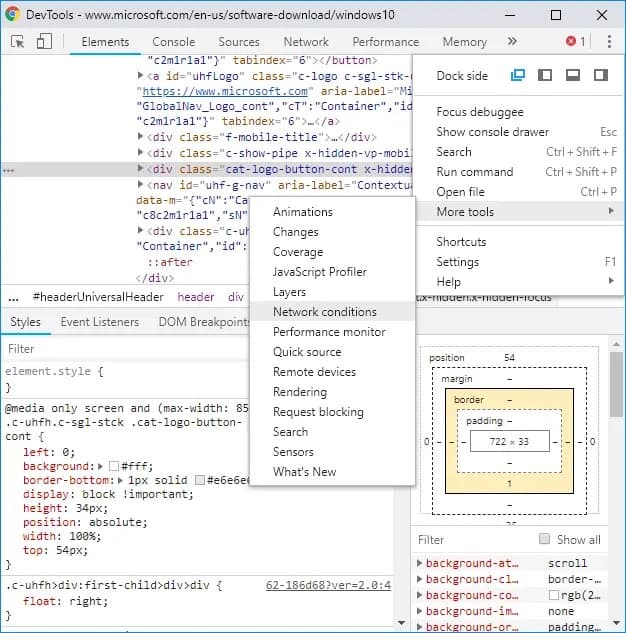Click Focus debuggee menu item
The image size is (626, 633).
coord(519,111)
